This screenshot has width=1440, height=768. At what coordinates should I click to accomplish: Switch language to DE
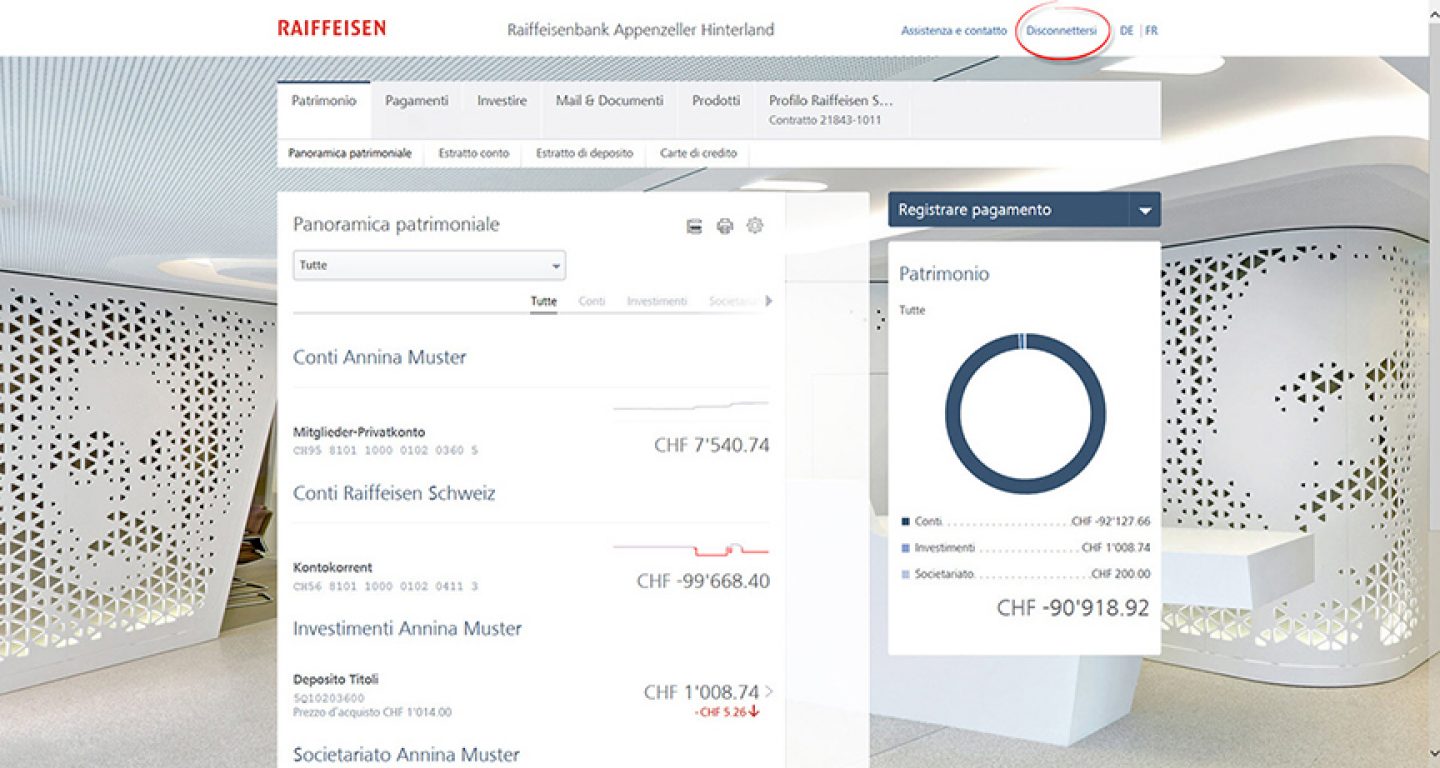pos(1127,31)
